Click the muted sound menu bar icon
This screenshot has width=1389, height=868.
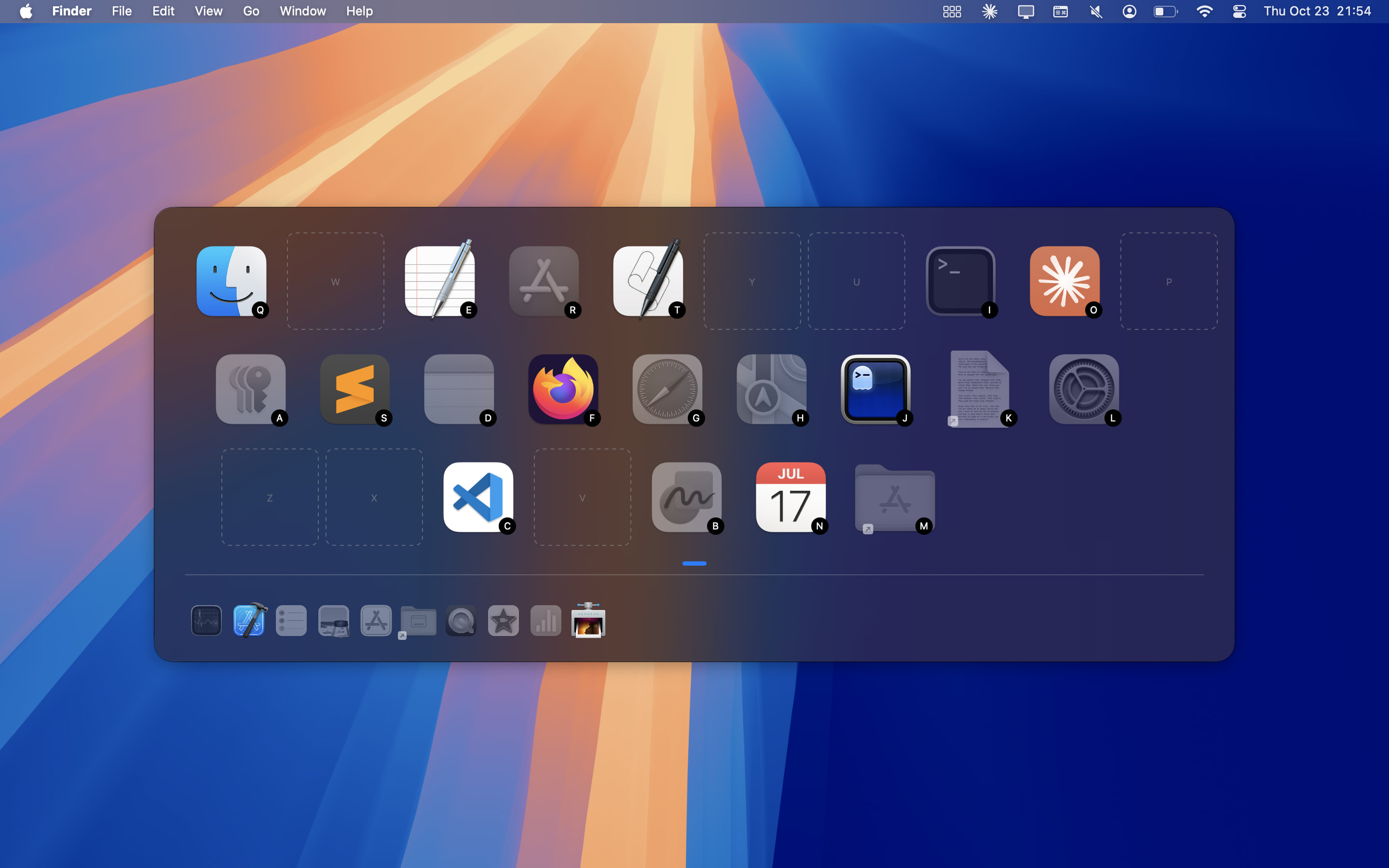[x=1095, y=12]
